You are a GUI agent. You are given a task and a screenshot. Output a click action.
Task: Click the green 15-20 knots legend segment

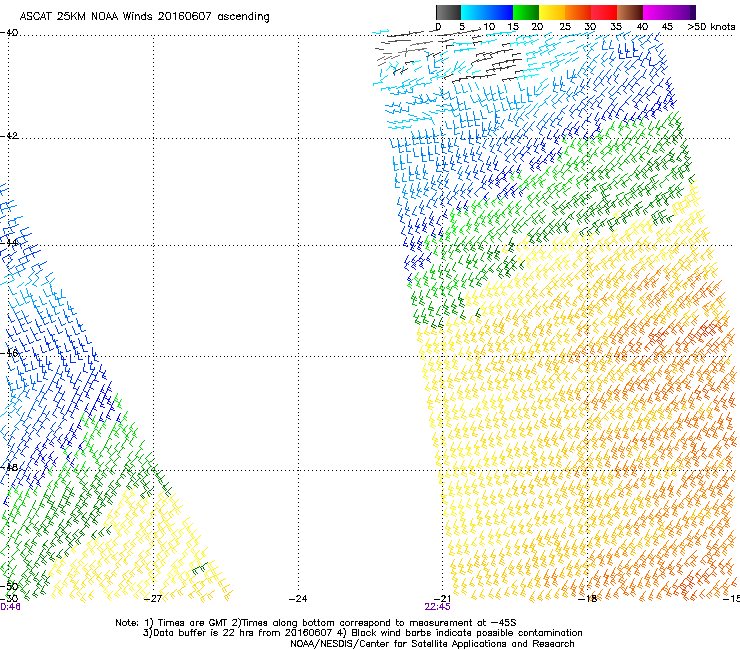coord(526,12)
